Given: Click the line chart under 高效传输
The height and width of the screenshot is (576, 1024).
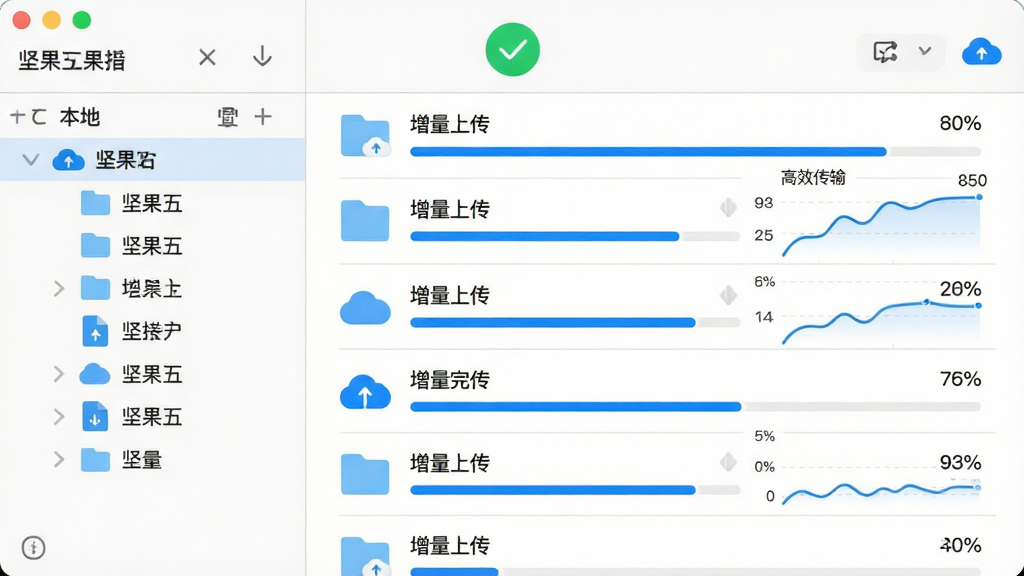Looking at the screenshot, I should (x=882, y=225).
